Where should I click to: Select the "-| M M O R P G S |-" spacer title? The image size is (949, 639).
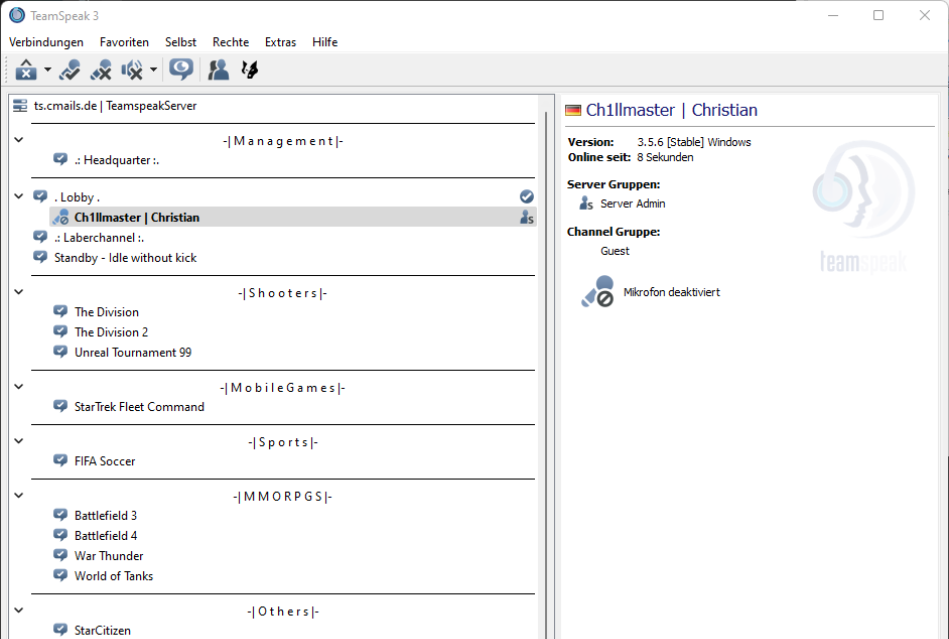click(283, 497)
